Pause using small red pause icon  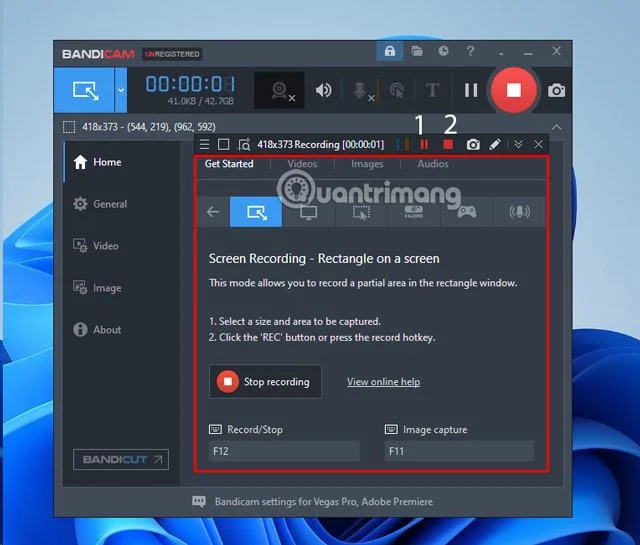(424, 145)
